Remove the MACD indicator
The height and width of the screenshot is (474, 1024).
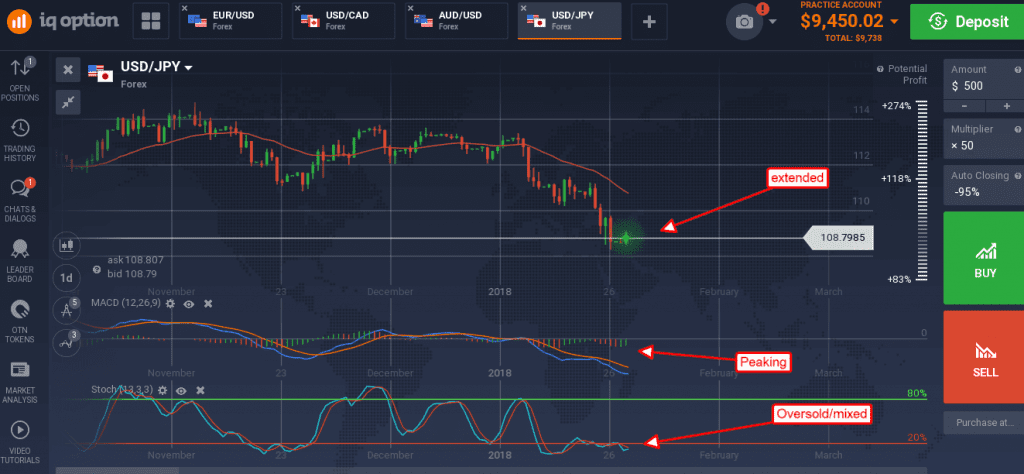[208, 304]
